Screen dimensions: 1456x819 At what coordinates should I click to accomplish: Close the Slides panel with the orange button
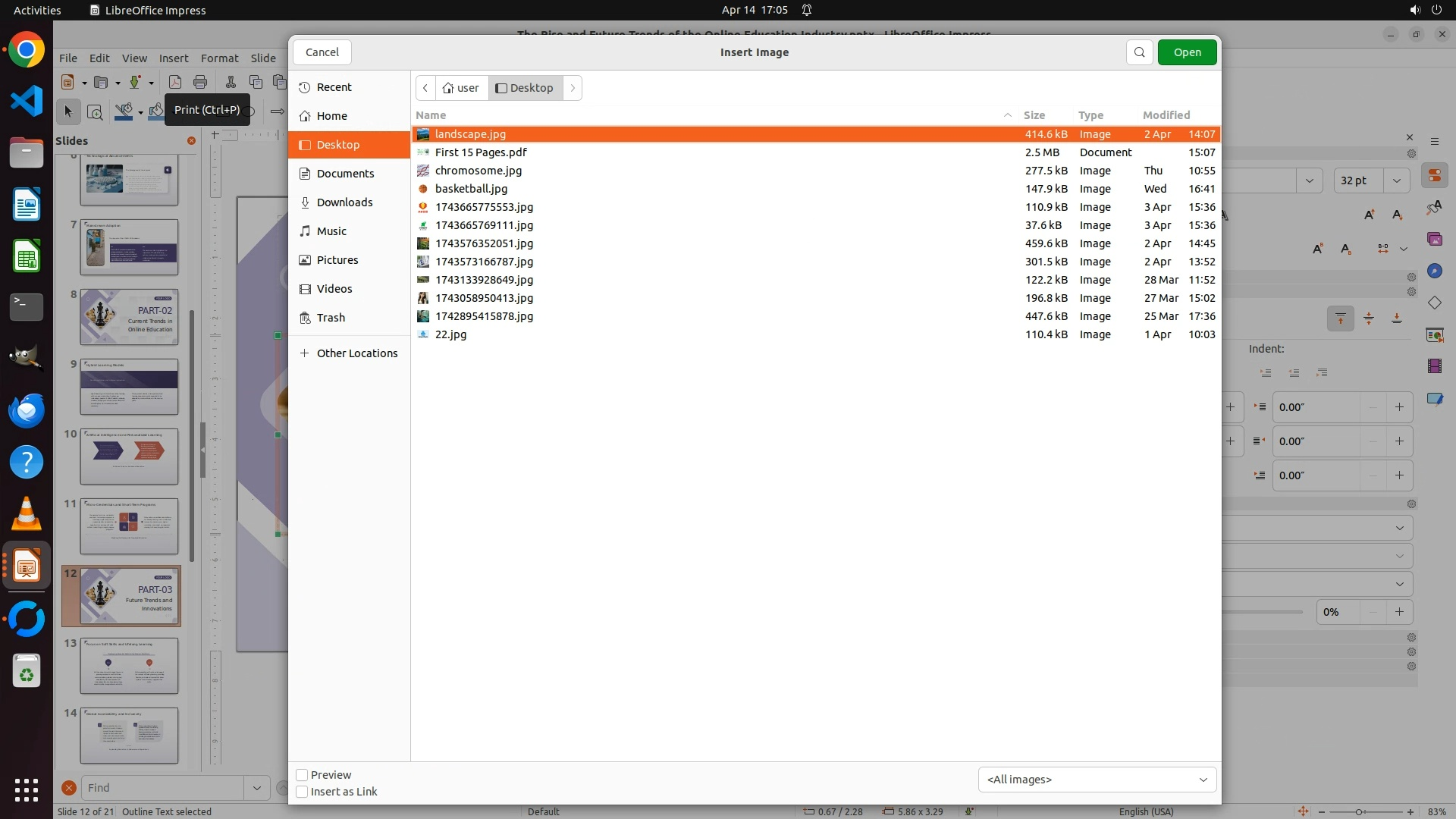pos(191,141)
